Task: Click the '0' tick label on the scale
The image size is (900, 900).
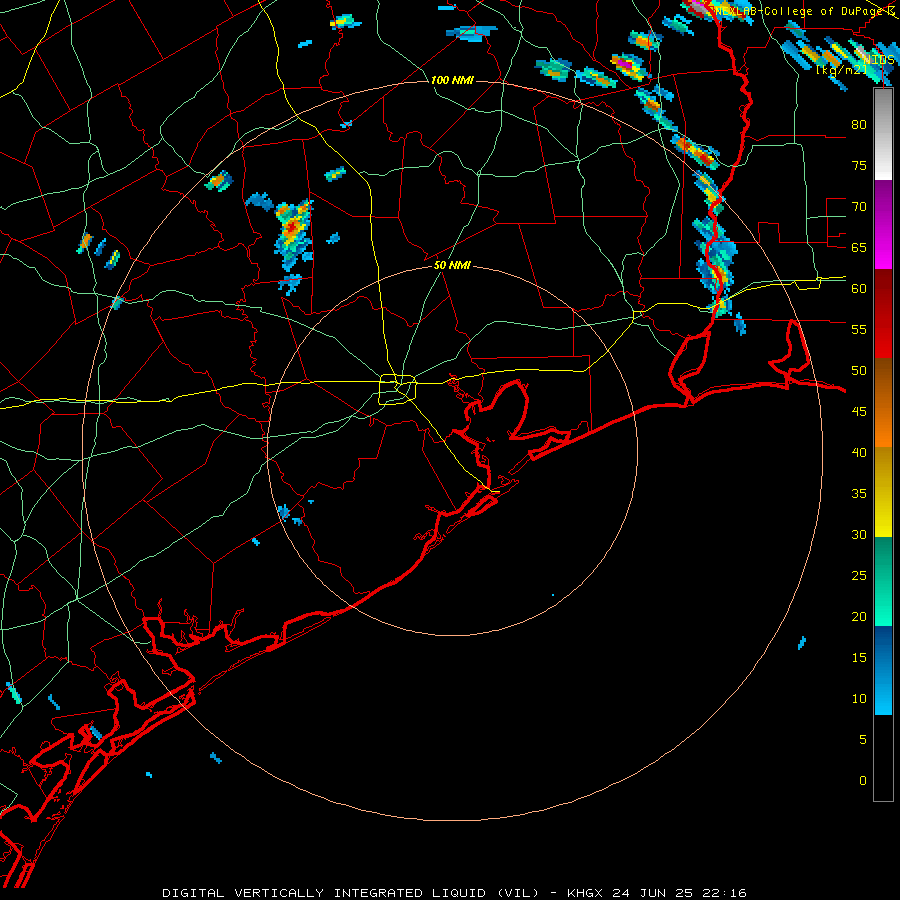Action: click(863, 781)
